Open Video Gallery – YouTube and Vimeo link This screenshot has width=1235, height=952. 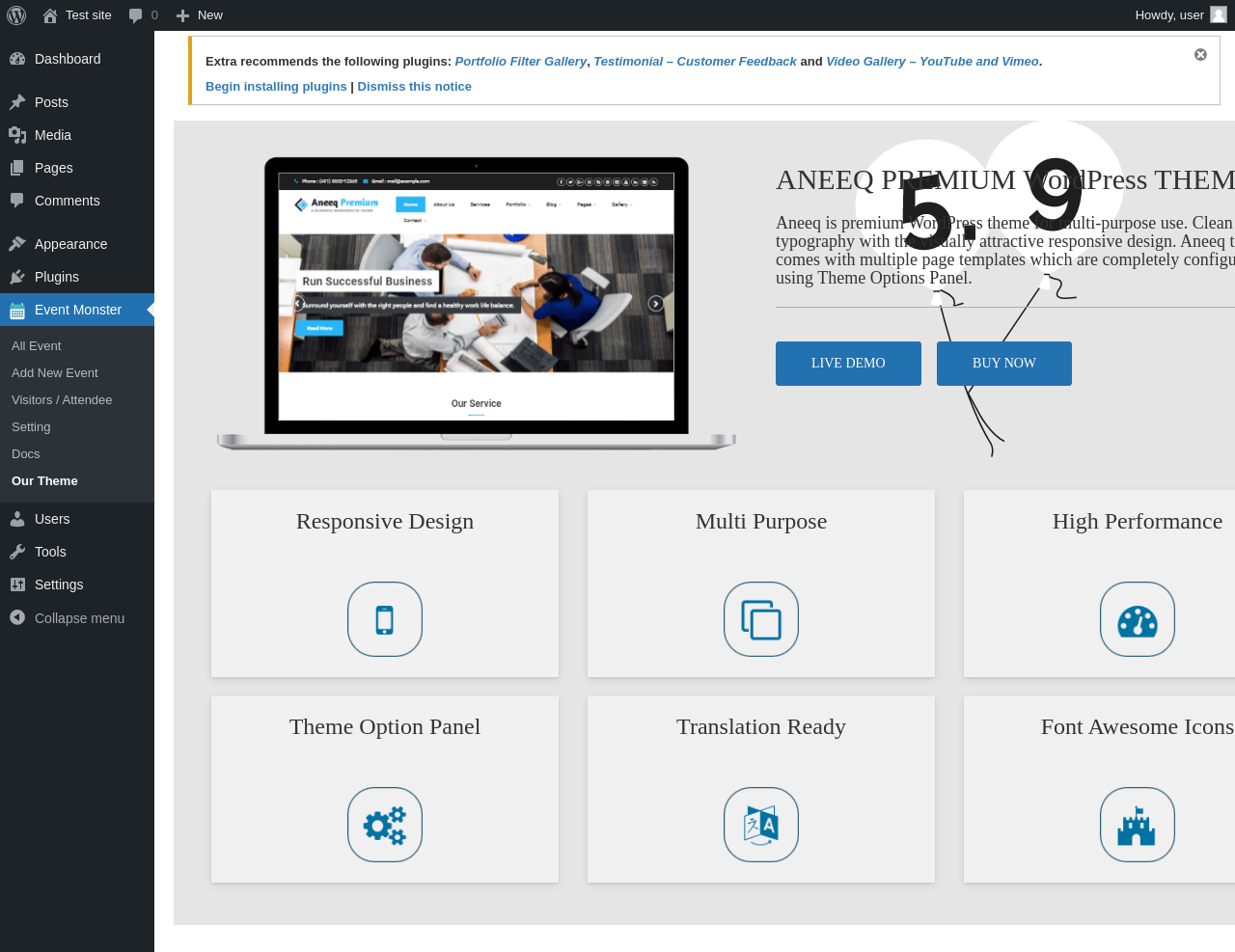click(932, 61)
